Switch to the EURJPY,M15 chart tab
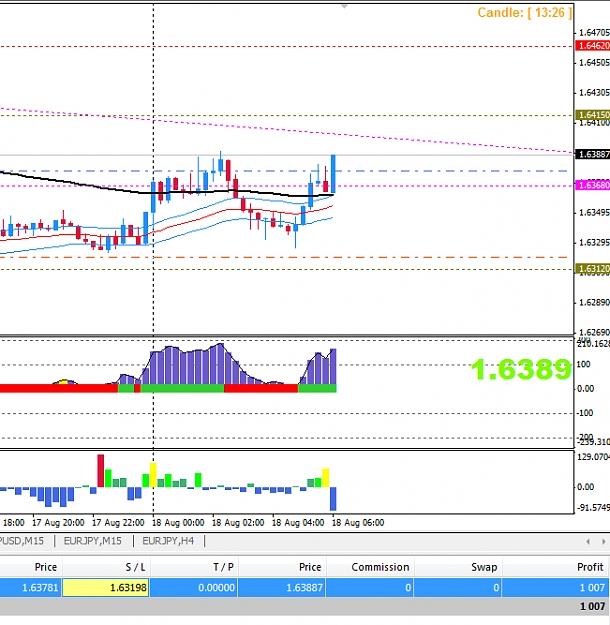Screen dimensions: 610x625 92,541
